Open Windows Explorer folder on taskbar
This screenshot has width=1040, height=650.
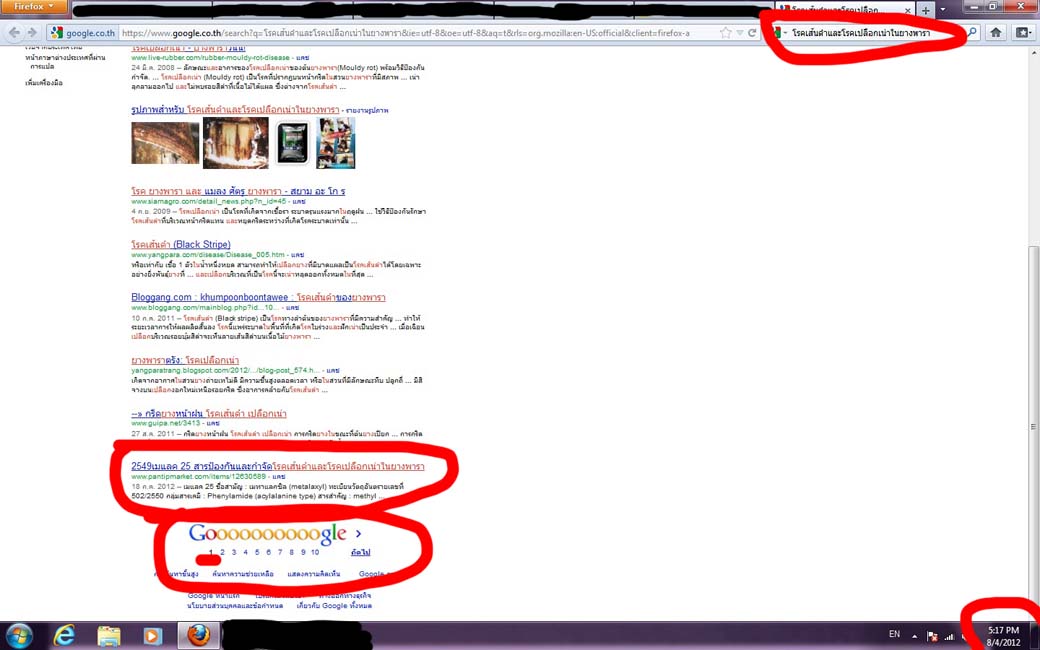tap(109, 635)
